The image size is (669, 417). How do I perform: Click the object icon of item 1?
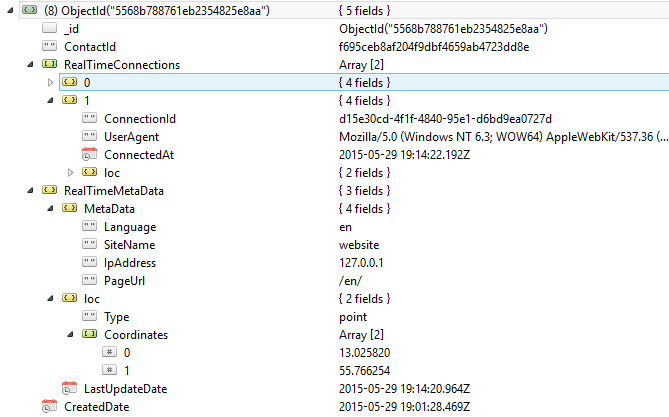[70, 100]
